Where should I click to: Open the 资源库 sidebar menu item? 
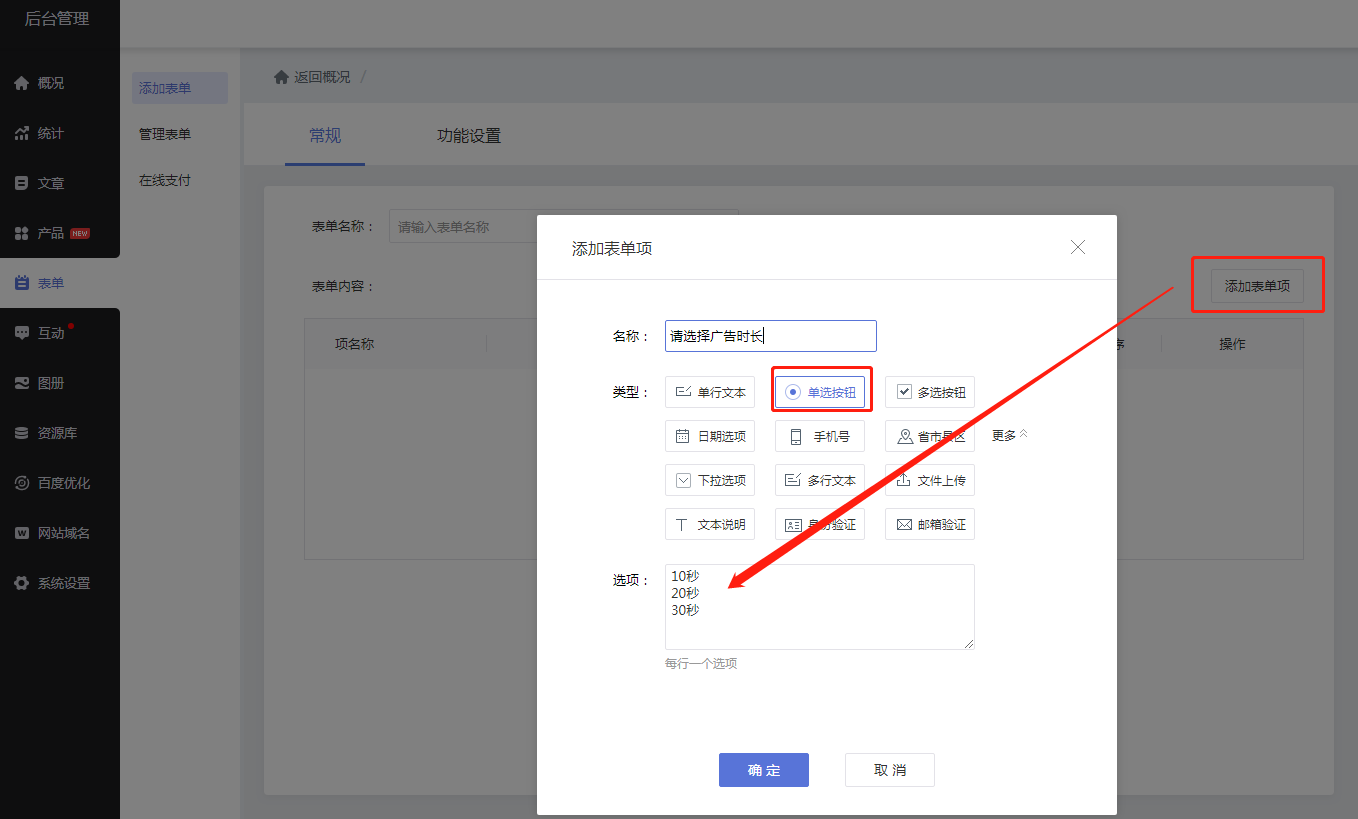point(60,433)
